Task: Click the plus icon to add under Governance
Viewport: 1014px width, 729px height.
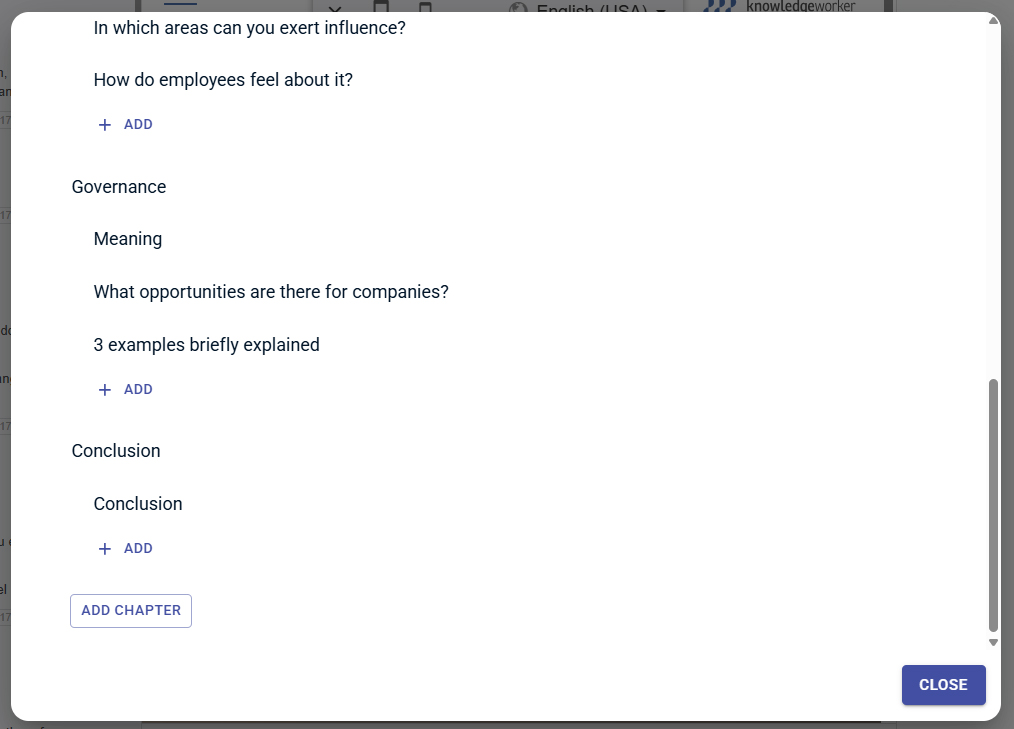Action: (x=104, y=389)
